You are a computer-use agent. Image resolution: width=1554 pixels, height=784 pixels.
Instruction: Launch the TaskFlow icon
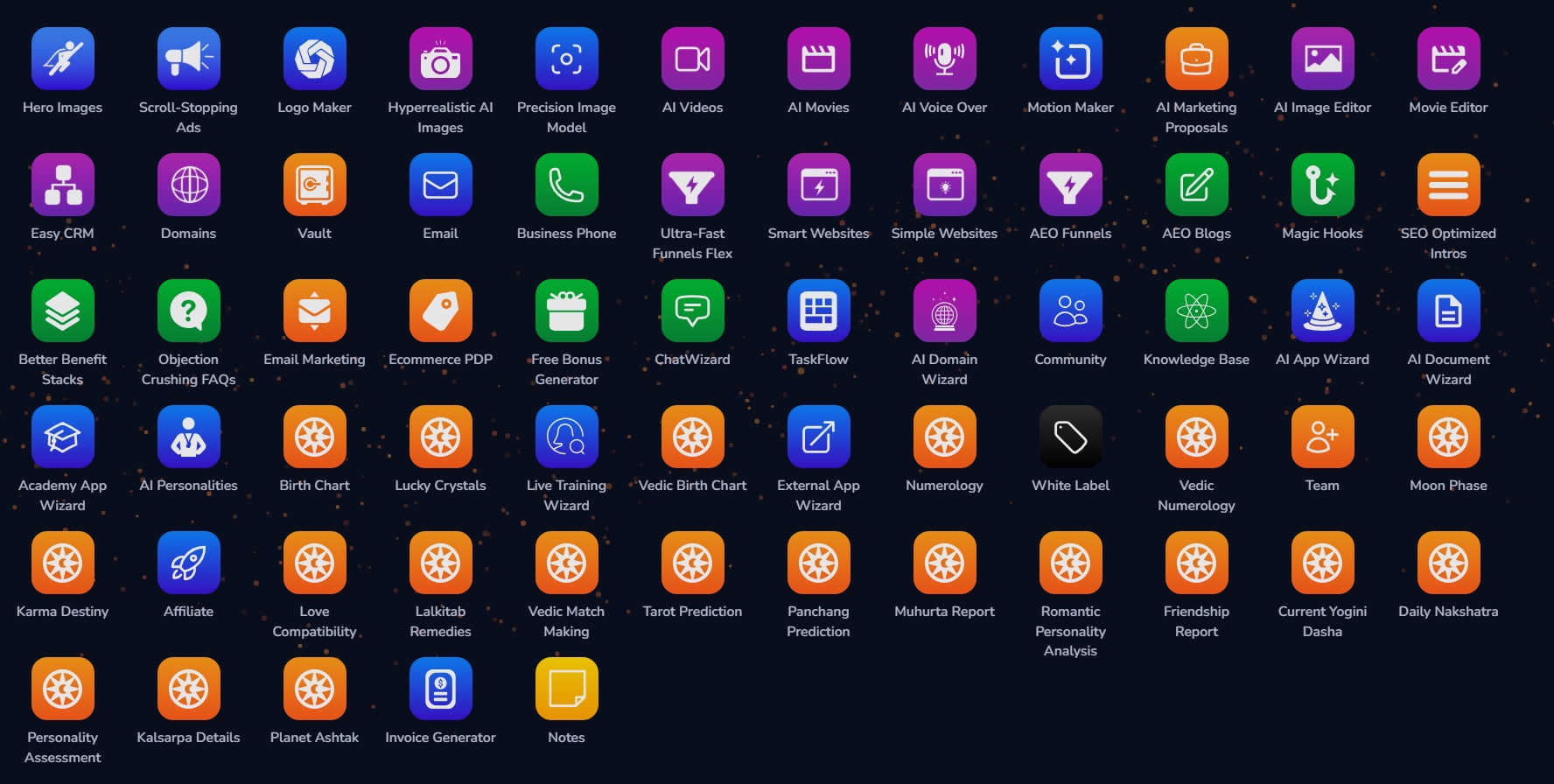819,311
